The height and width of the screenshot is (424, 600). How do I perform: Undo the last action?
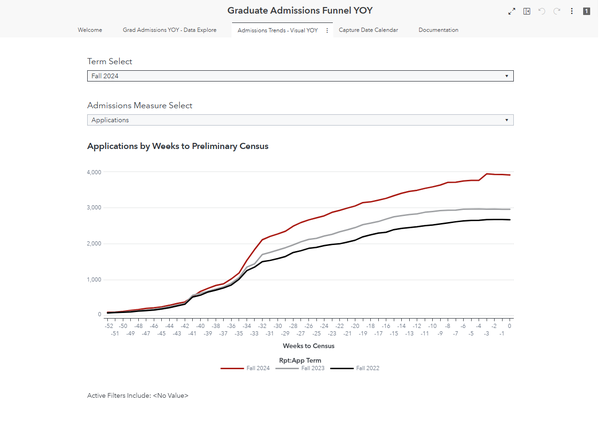(x=542, y=11)
